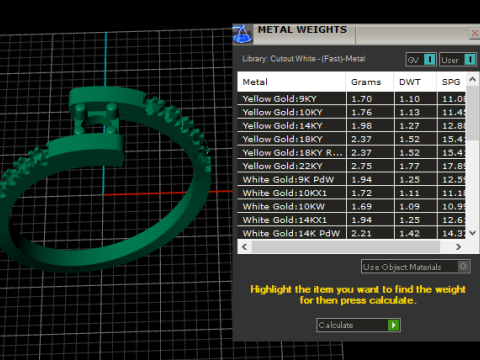The image size is (480, 360).
Task: Click the vertical scrollbar thumb
Action: click(x=472, y=113)
